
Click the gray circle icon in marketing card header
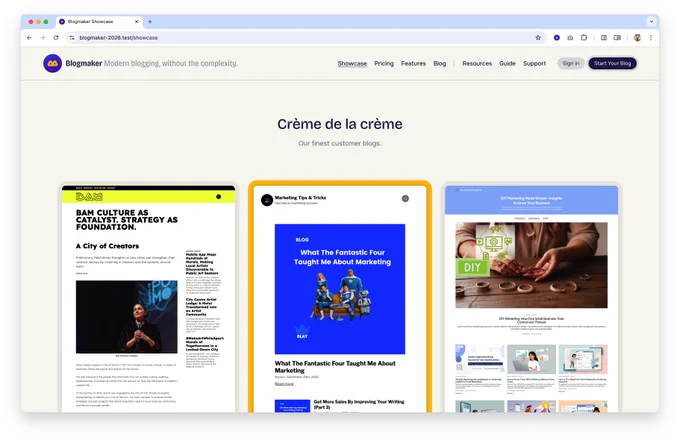[405, 199]
